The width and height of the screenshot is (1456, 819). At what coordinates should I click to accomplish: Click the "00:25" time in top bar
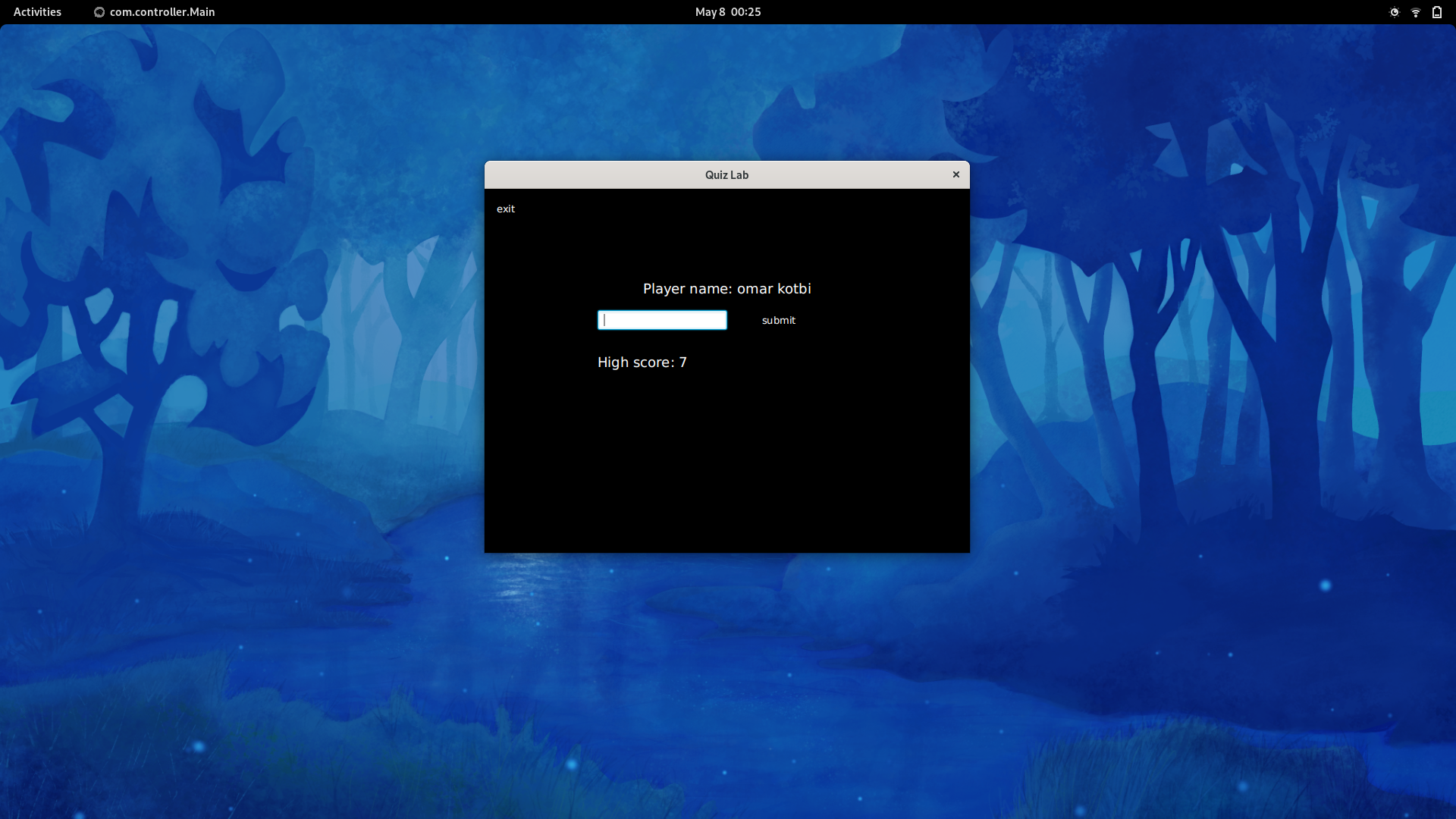coord(745,12)
